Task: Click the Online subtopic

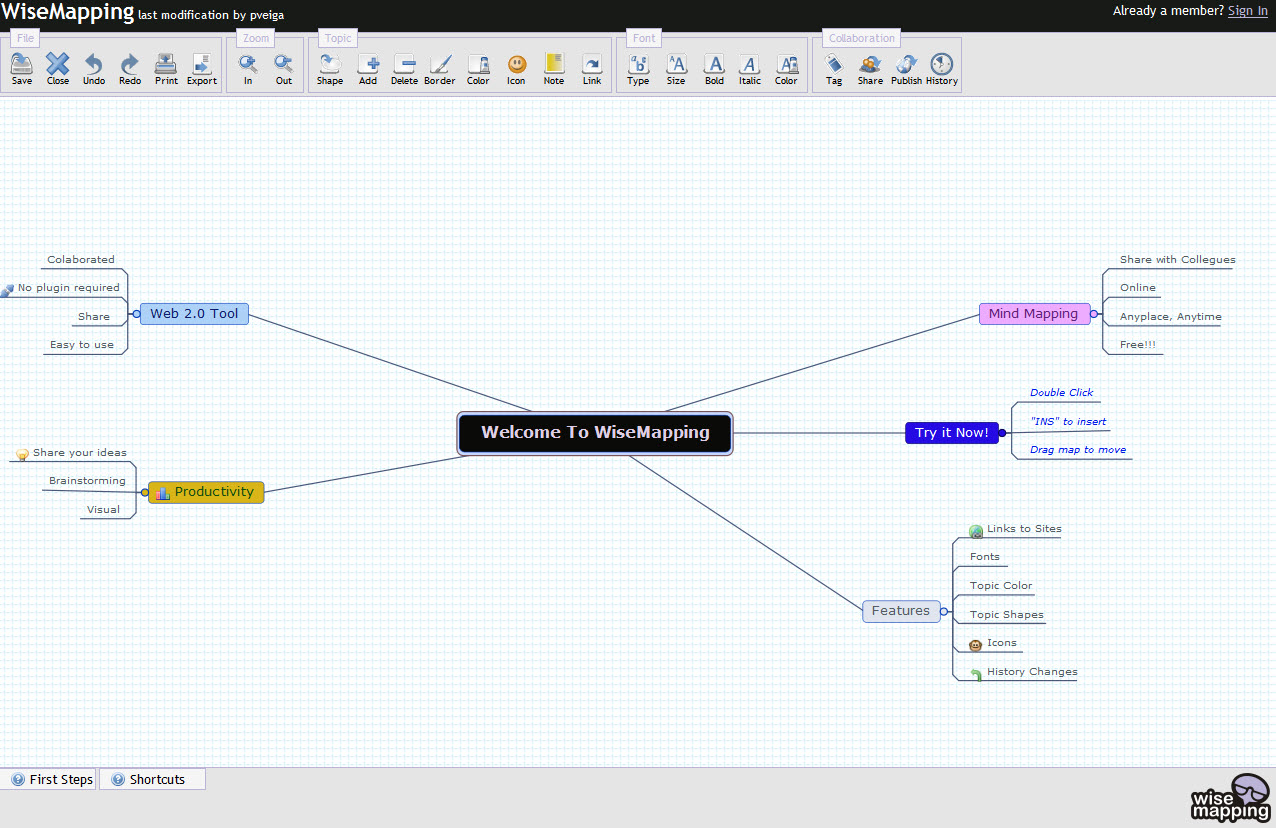Action: pos(1138,287)
